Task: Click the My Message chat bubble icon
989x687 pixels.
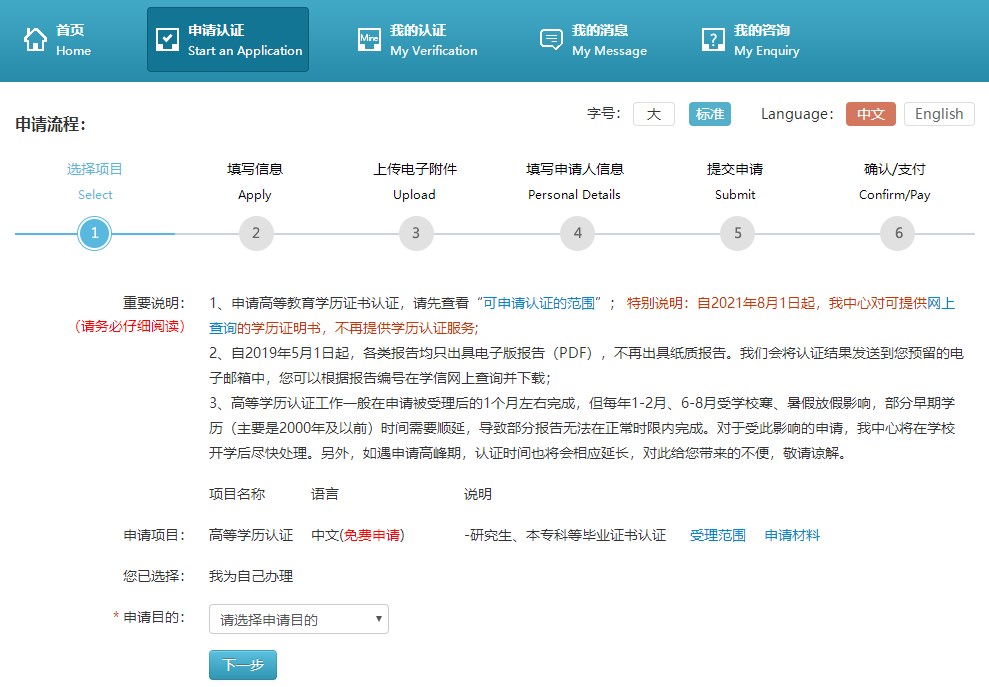Action: click(551, 40)
